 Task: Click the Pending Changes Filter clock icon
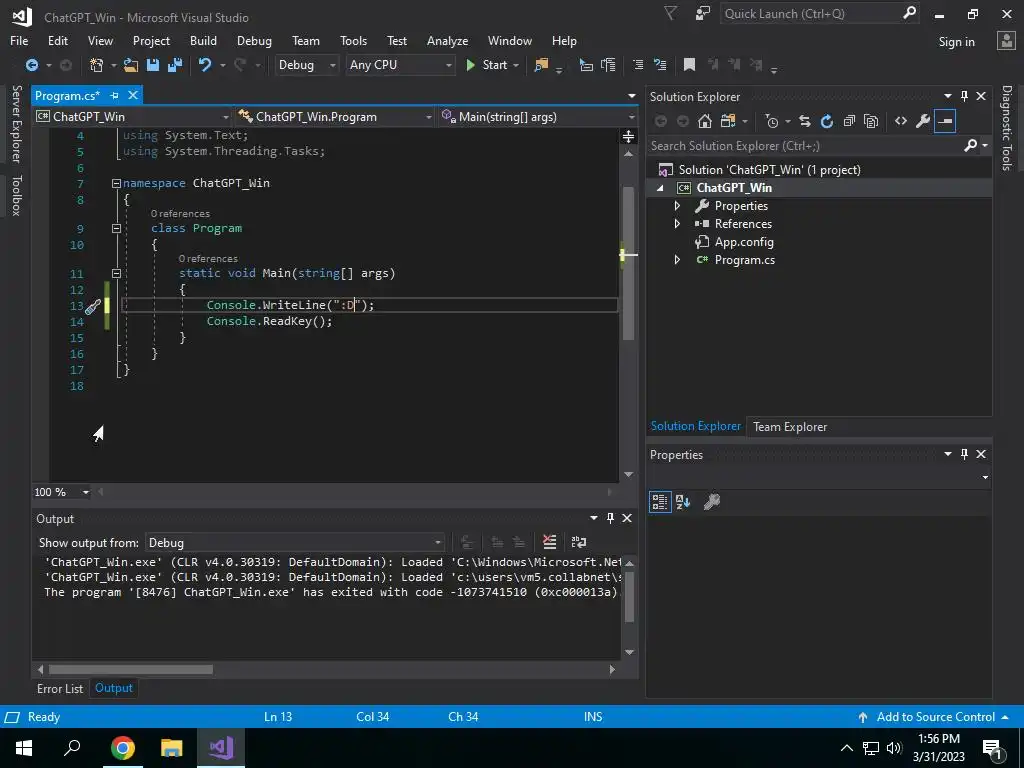pos(772,121)
